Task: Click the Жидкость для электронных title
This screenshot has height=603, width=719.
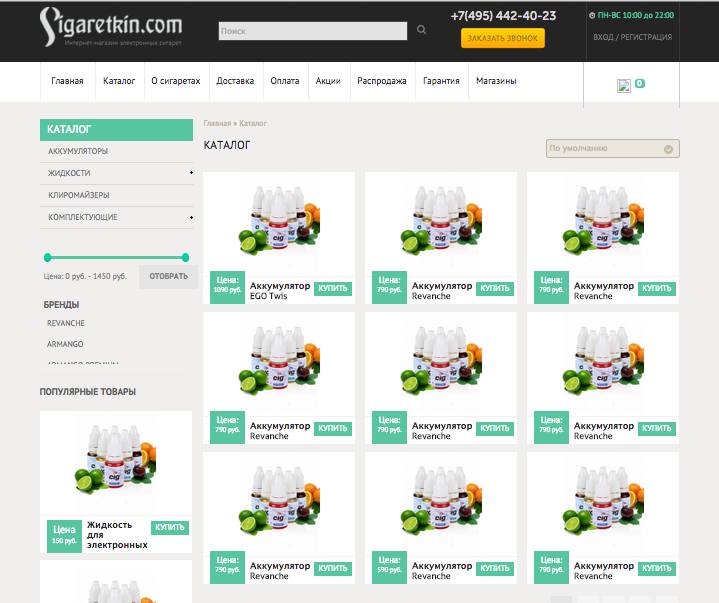Action: (x=117, y=535)
